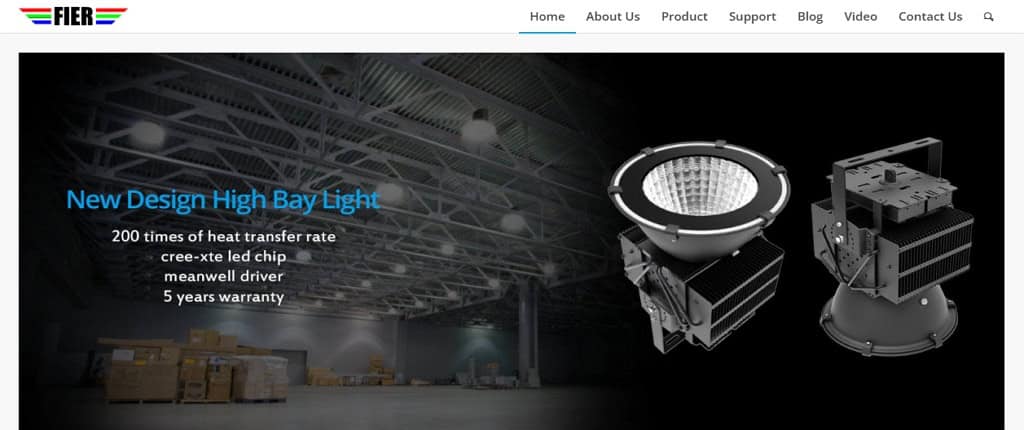
Task: Open the About Us page
Action: click(613, 17)
